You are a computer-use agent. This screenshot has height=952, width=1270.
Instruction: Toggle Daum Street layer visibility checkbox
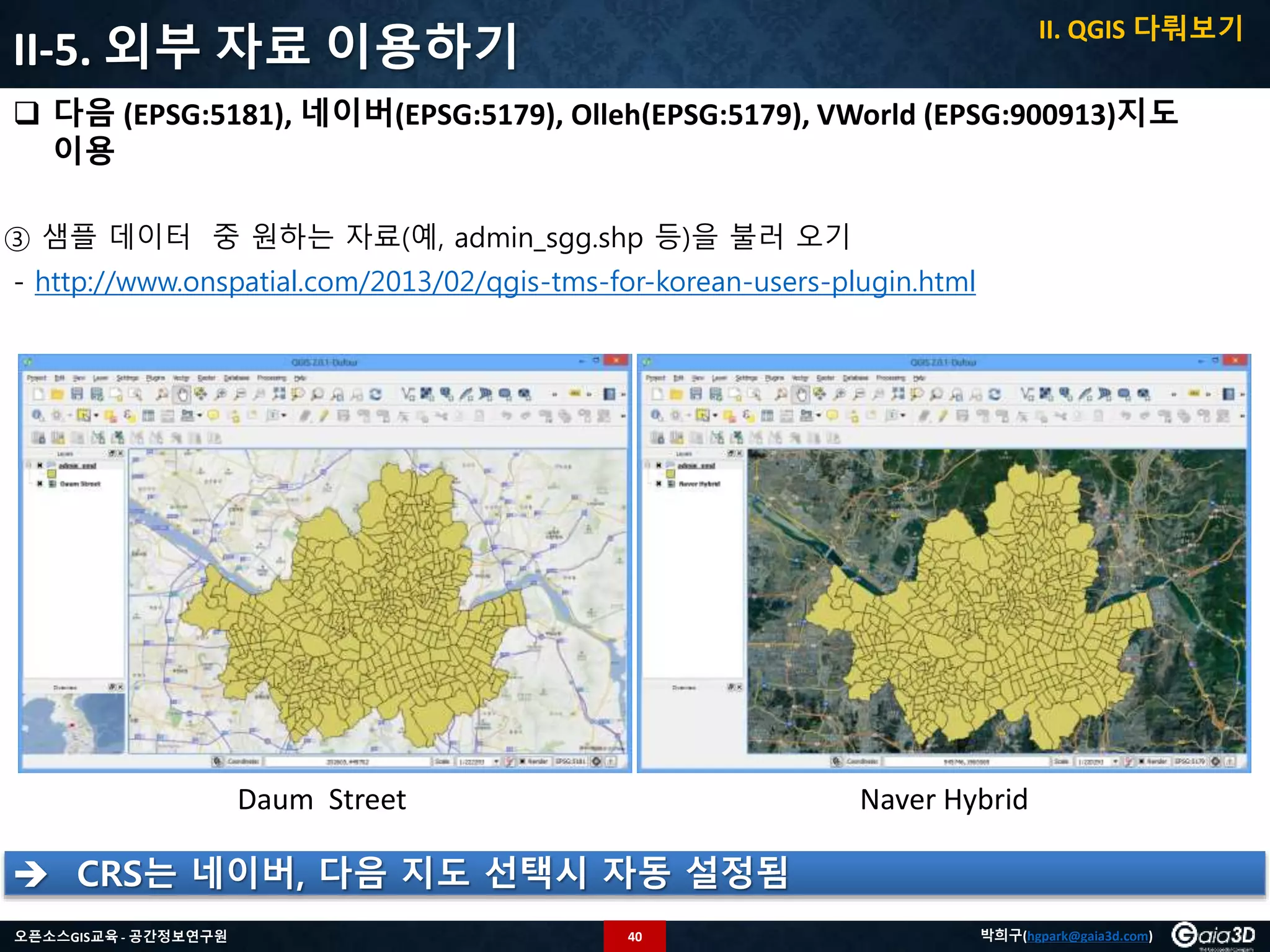(x=40, y=483)
